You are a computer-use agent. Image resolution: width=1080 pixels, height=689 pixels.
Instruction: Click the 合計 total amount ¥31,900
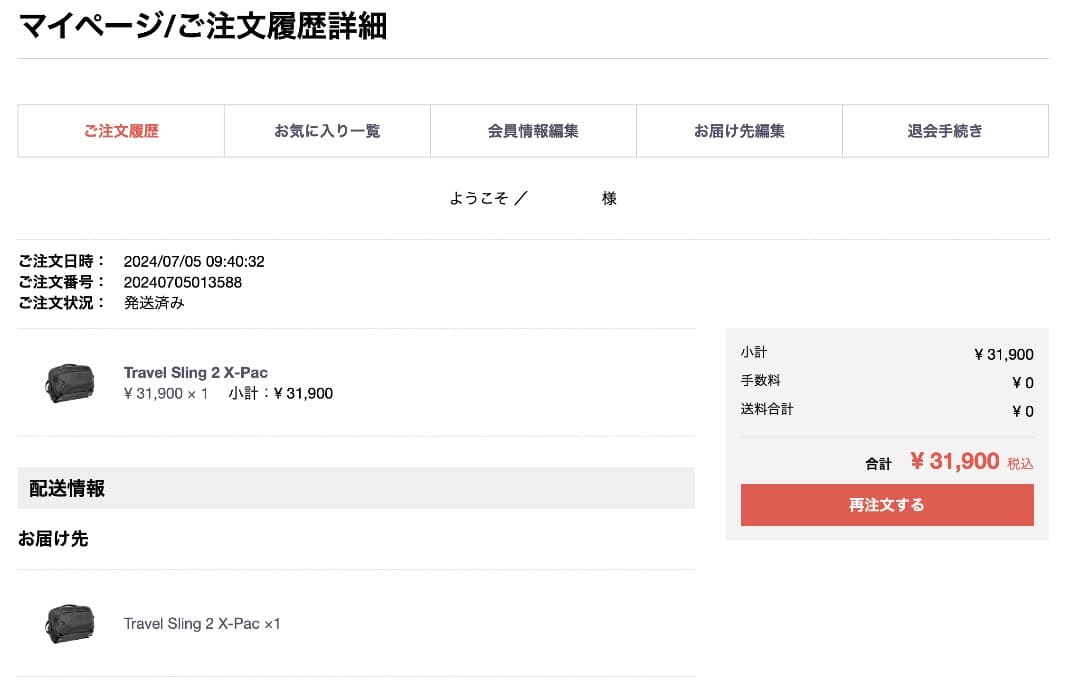pos(954,461)
